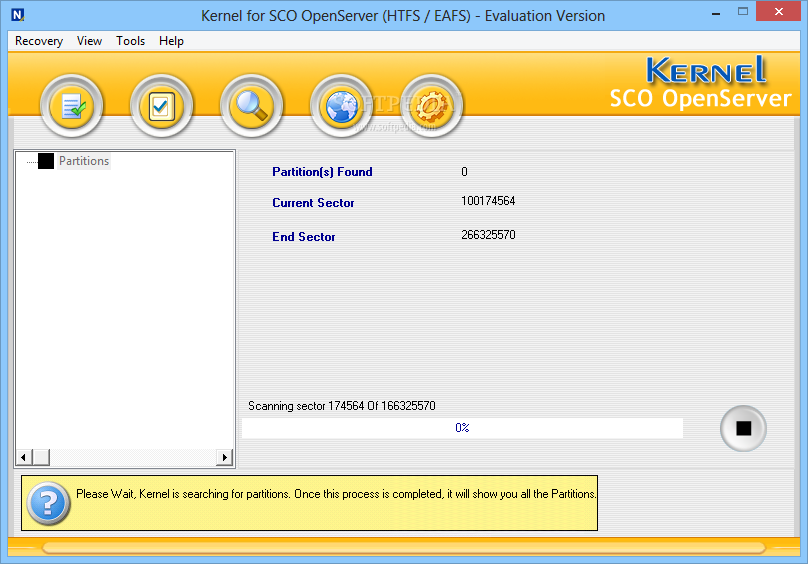
Task: Click the End Sector label
Action: pyautogui.click(x=304, y=237)
